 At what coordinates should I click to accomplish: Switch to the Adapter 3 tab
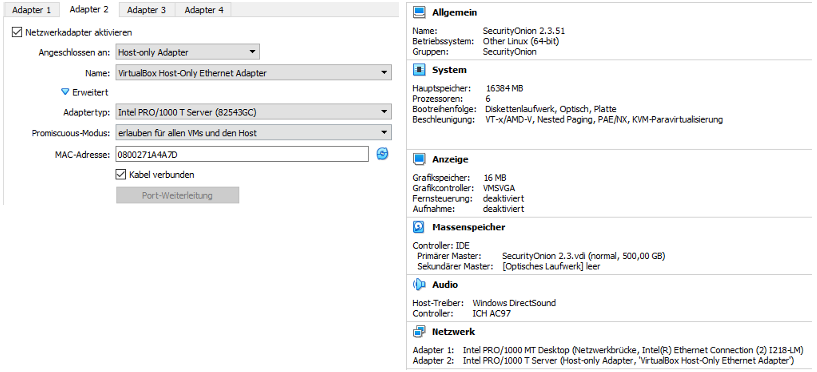146,10
